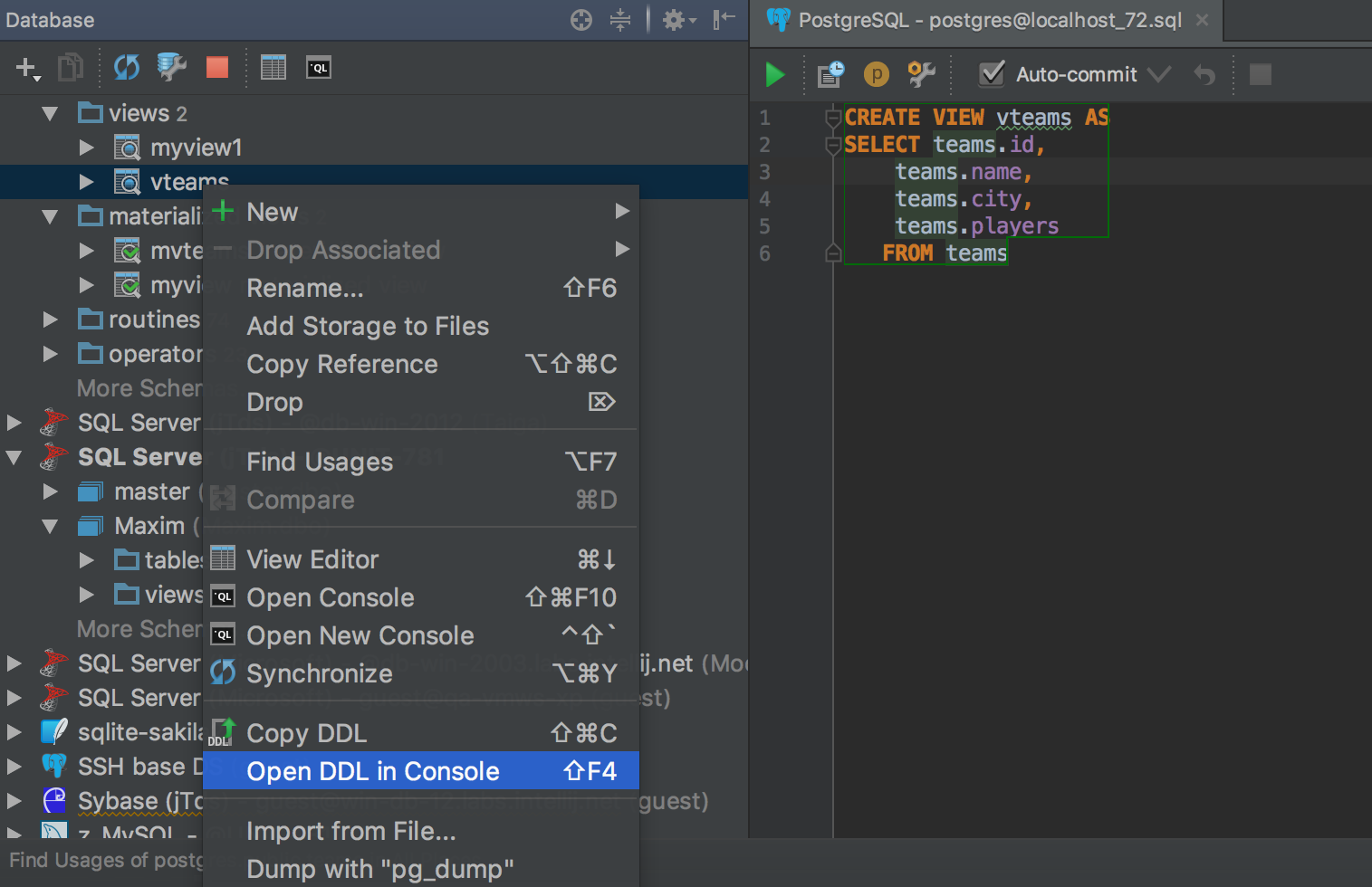Screen dimensions: 1372x887
Task: Open Data Source Properties wrench icon
Action: click(171, 67)
